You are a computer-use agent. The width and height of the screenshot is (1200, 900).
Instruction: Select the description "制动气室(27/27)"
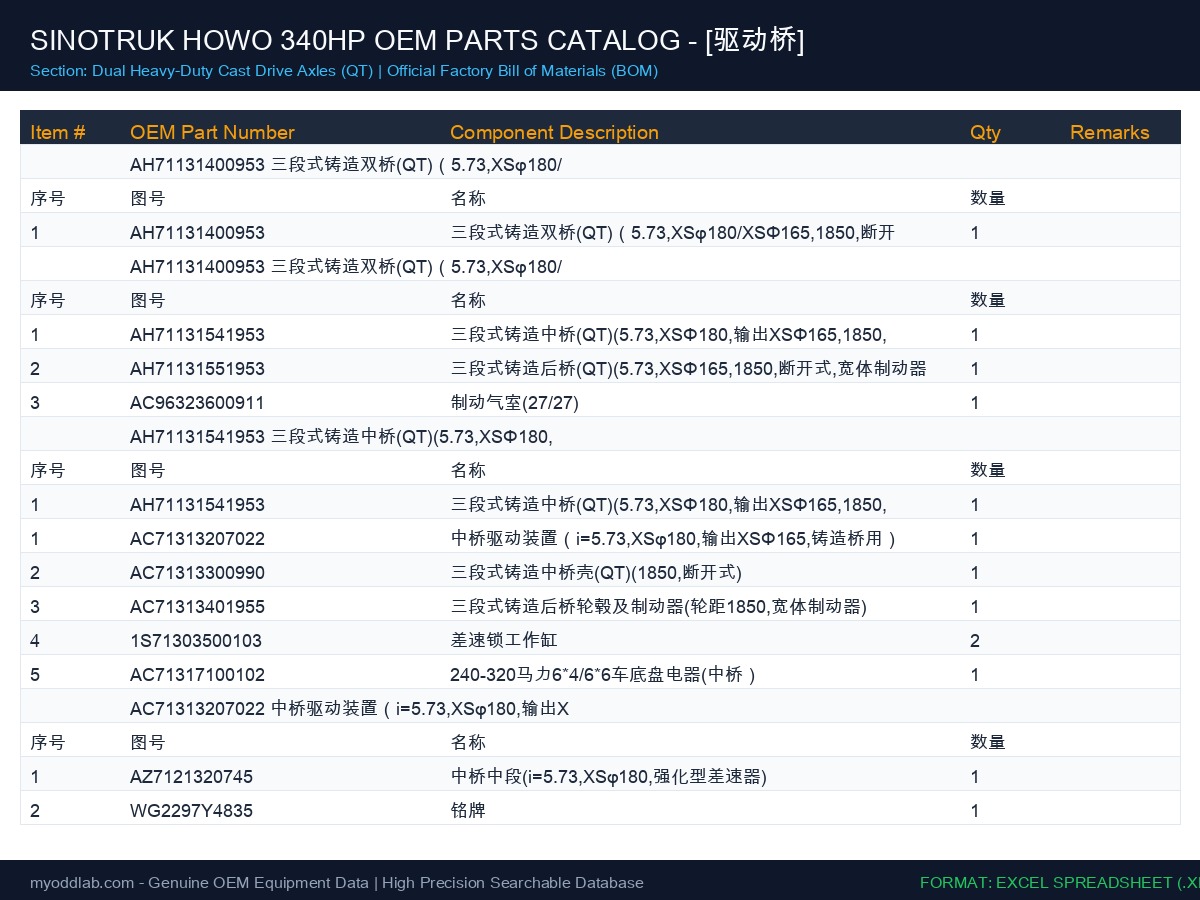pos(515,403)
